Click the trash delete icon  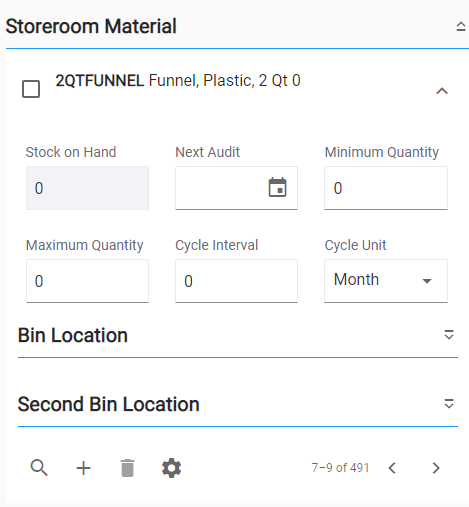click(x=127, y=468)
